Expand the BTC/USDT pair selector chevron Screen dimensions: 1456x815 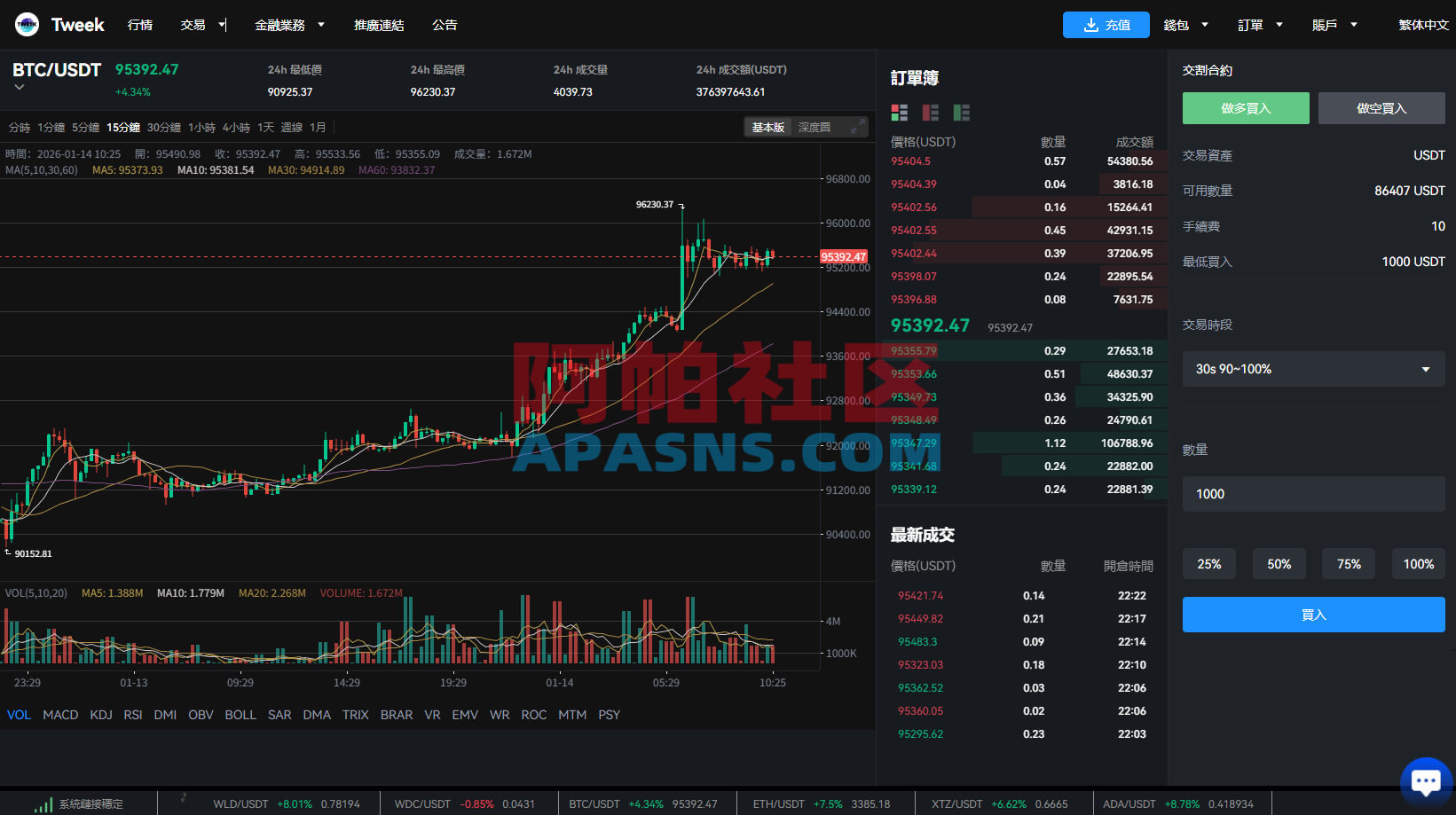[x=20, y=87]
